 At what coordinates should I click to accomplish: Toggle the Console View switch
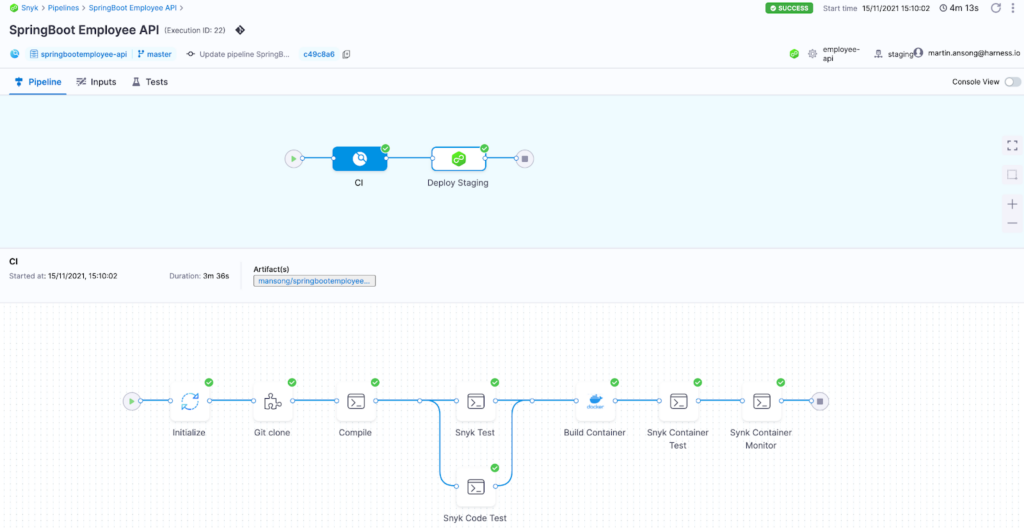[1013, 82]
